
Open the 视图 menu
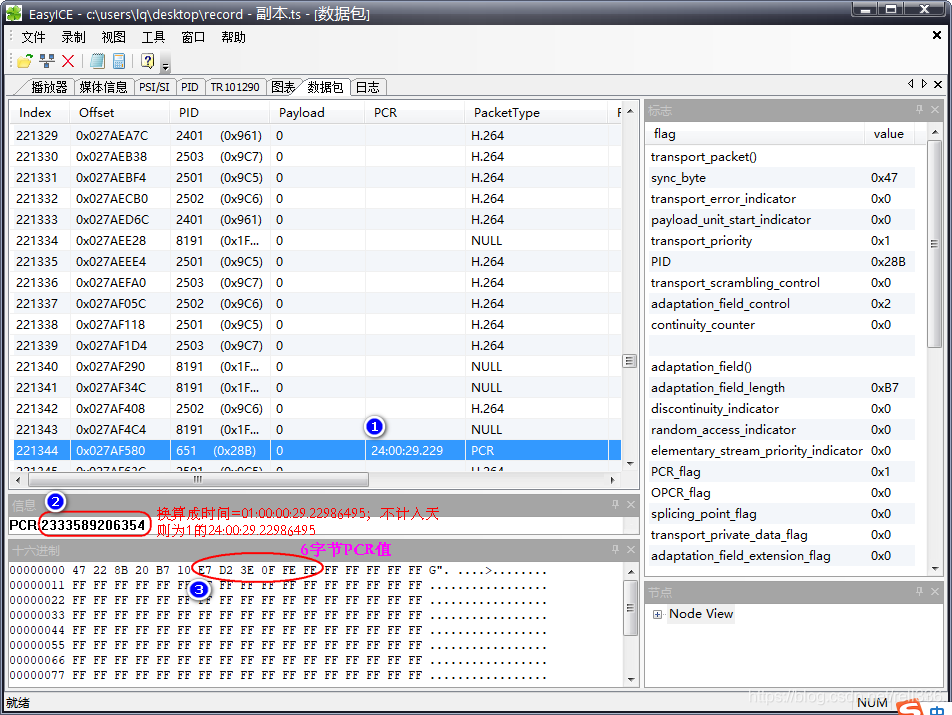tap(114, 37)
